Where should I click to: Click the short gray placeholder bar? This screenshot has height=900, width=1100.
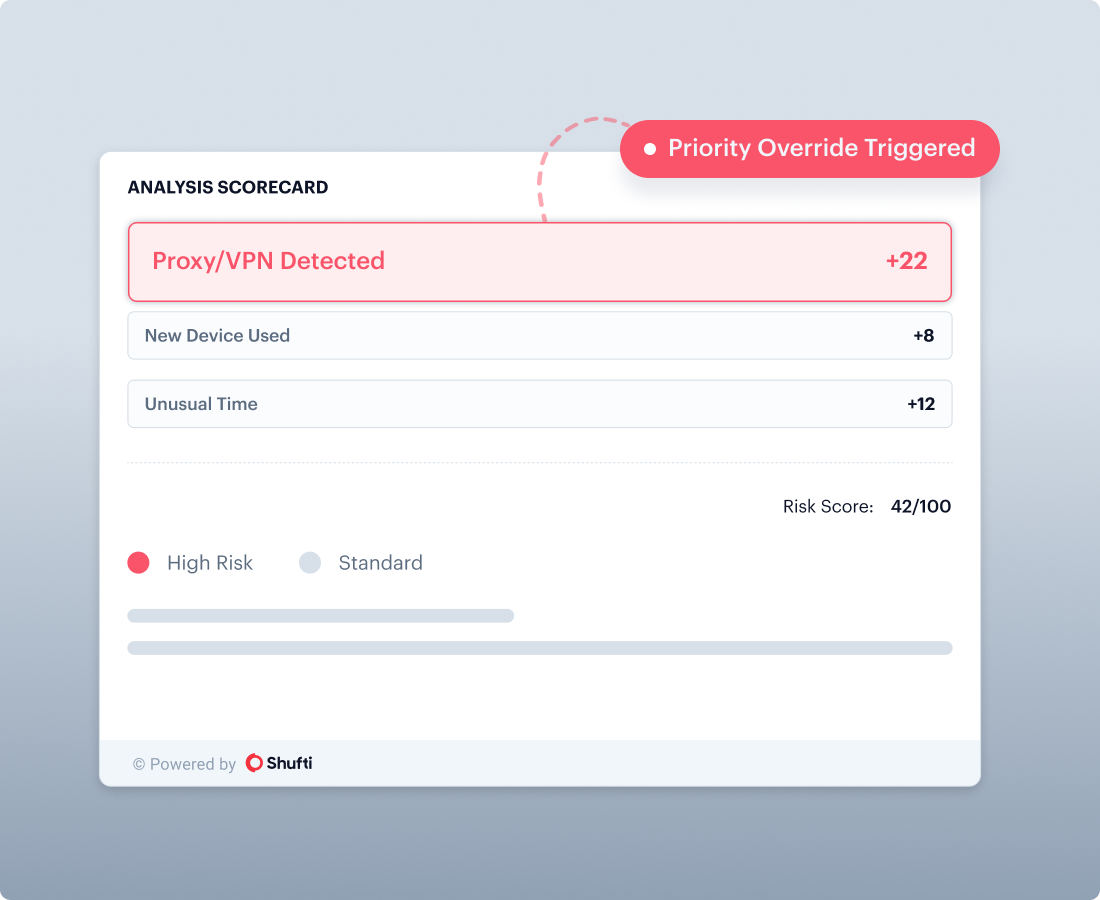(x=320, y=616)
